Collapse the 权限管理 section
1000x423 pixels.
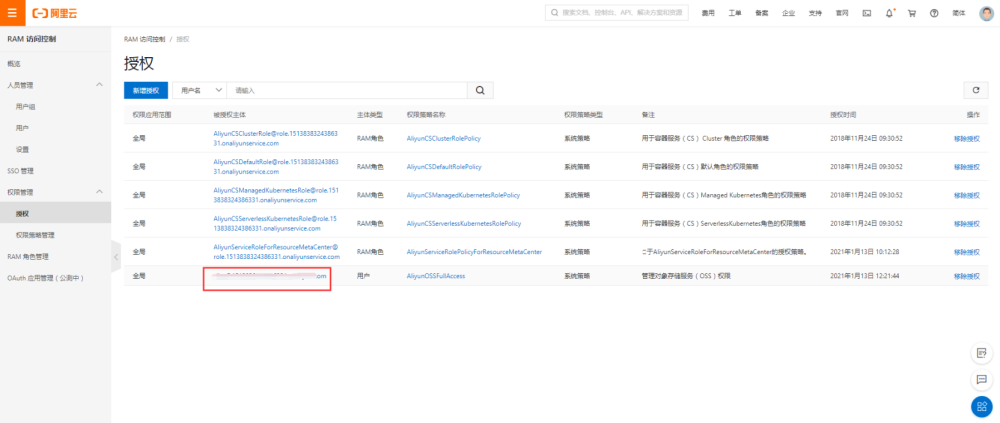[99, 192]
